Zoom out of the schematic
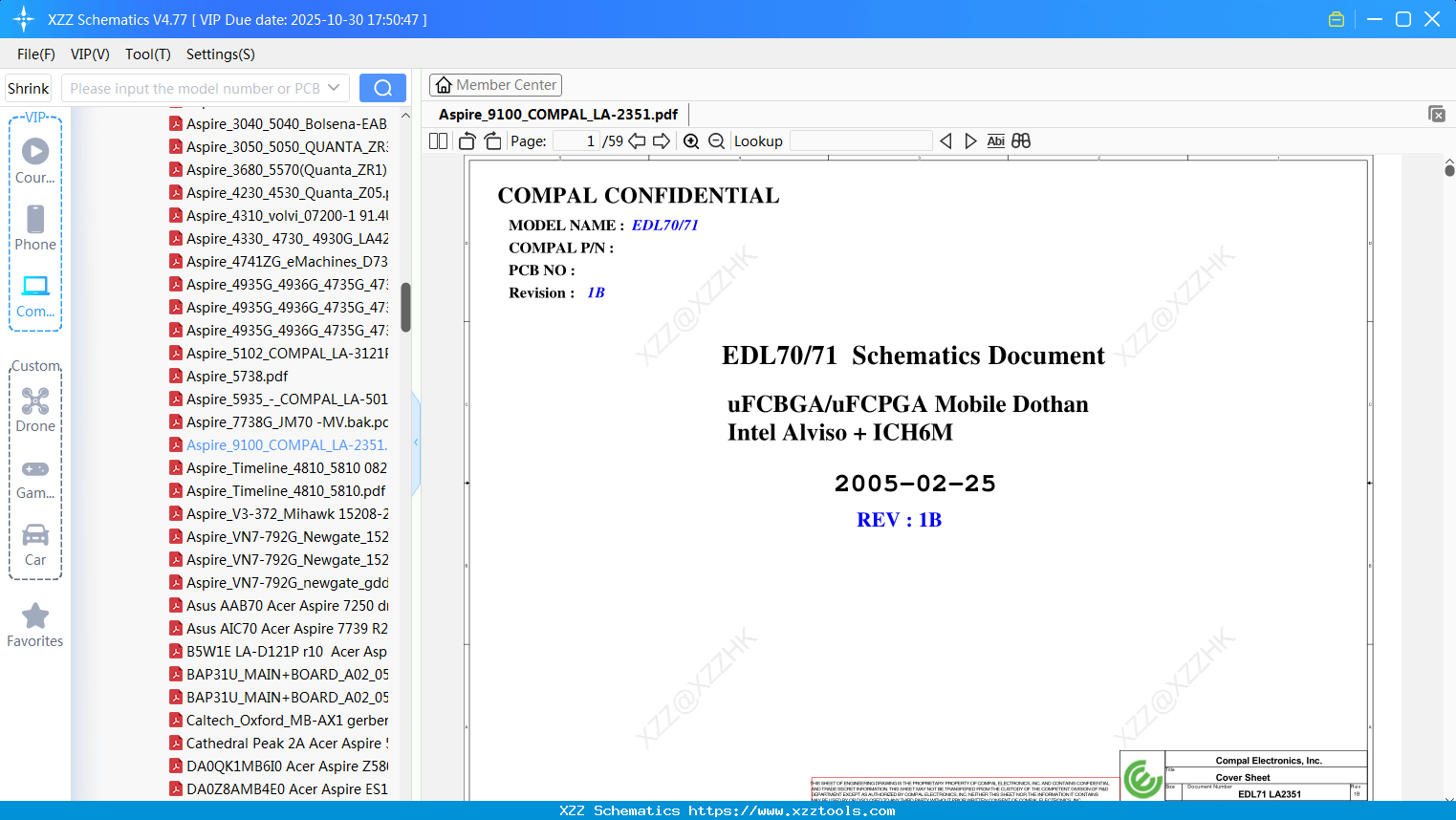This screenshot has height=820, width=1456. tap(716, 141)
